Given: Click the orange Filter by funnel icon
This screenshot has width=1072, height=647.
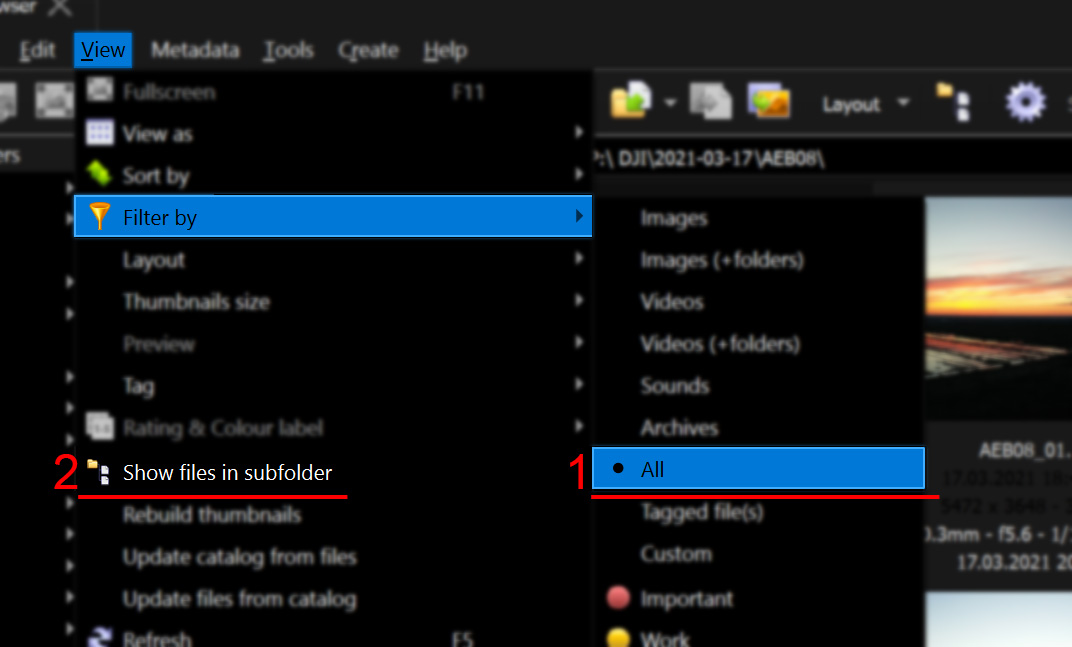Looking at the screenshot, I should coord(100,216).
